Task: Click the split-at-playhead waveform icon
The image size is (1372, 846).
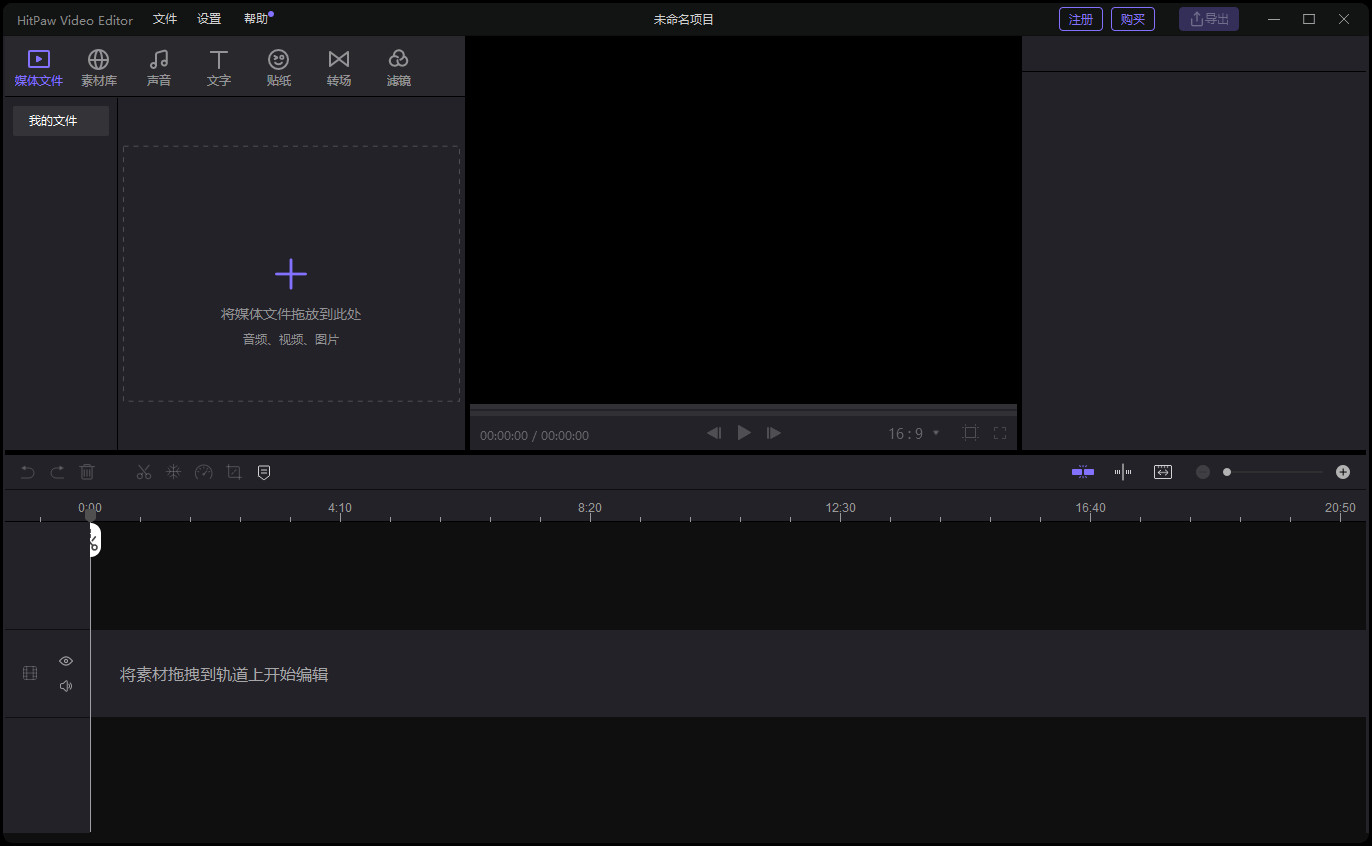Action: click(1123, 472)
